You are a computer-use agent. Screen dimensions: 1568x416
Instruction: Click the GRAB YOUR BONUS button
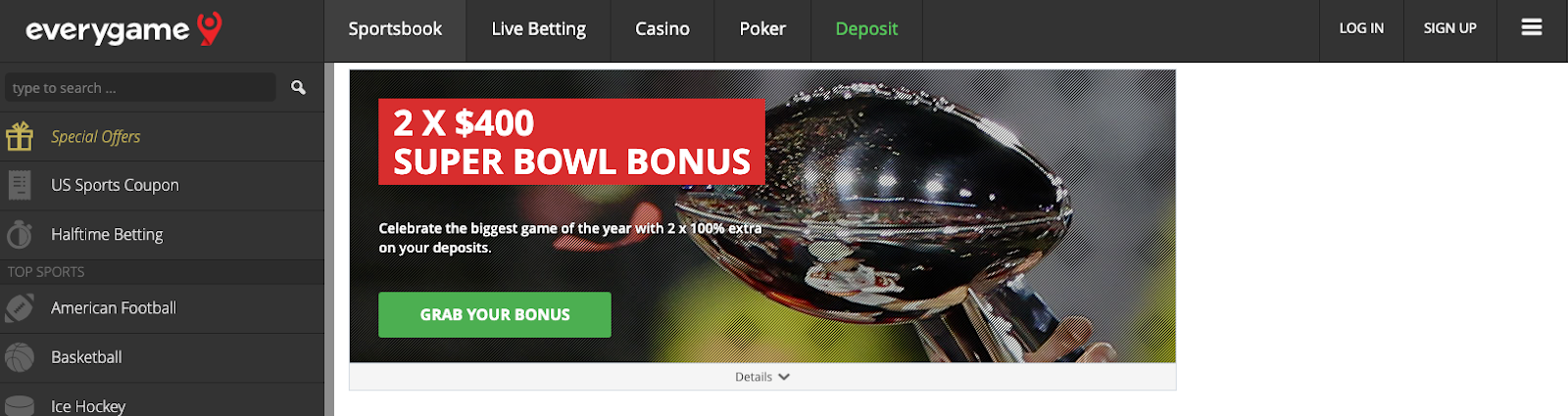pos(495,314)
